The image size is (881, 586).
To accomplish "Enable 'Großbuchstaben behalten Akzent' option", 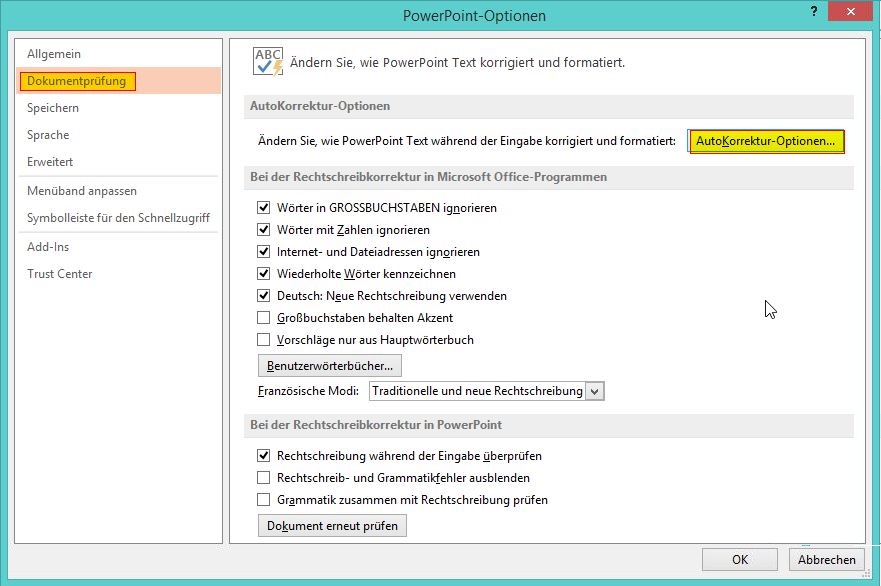I will (x=264, y=318).
